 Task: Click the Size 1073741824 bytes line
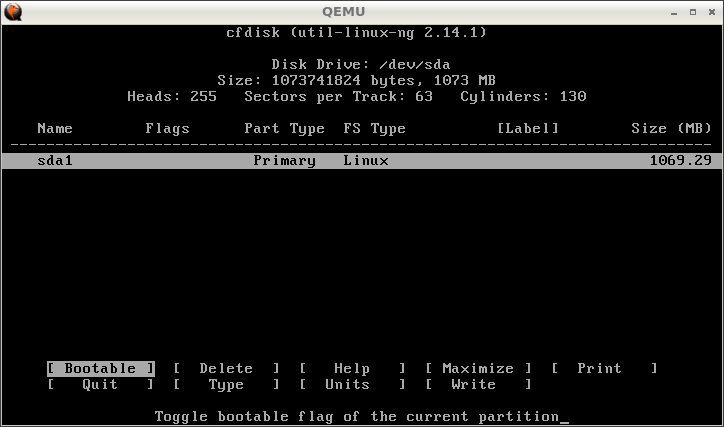356,80
